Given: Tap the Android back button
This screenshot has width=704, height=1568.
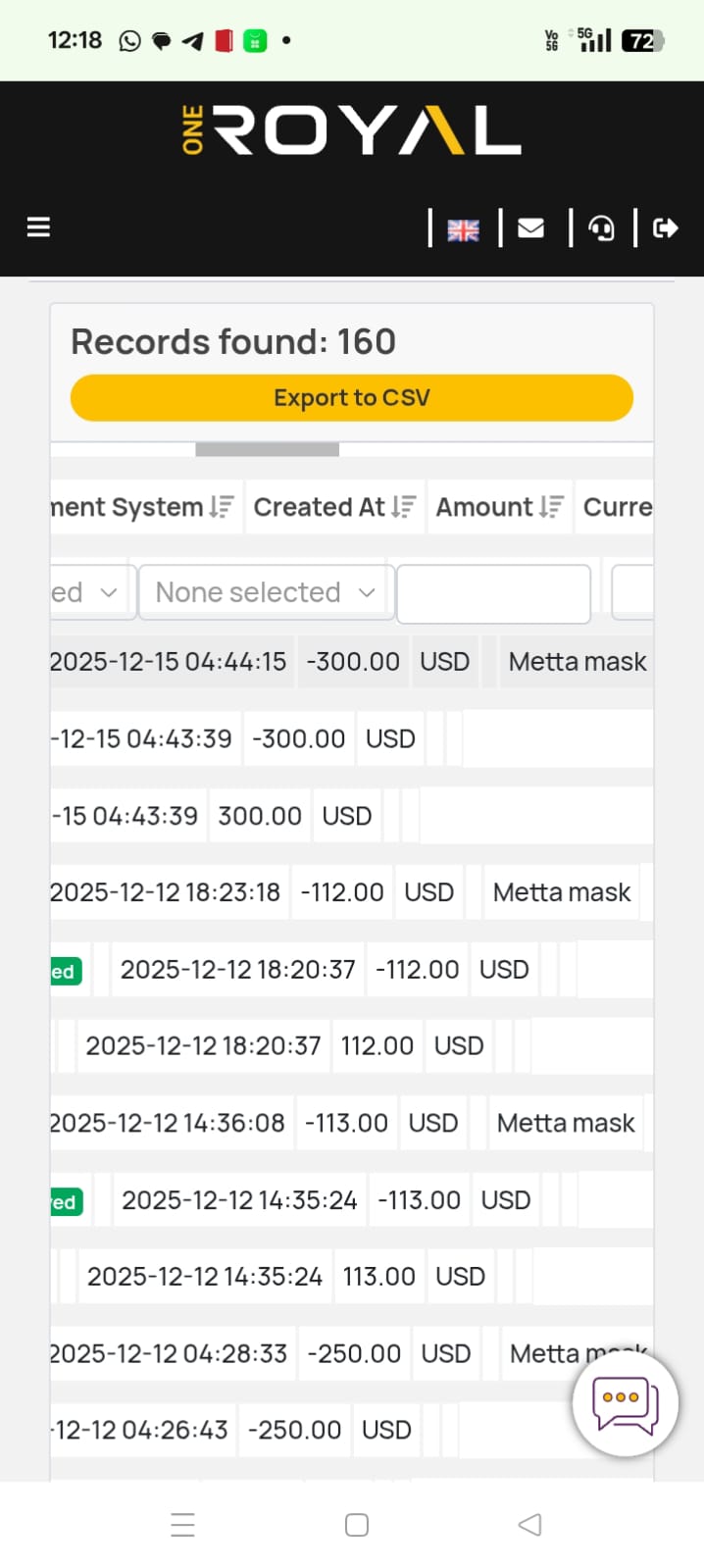Looking at the screenshot, I should tap(529, 1525).
